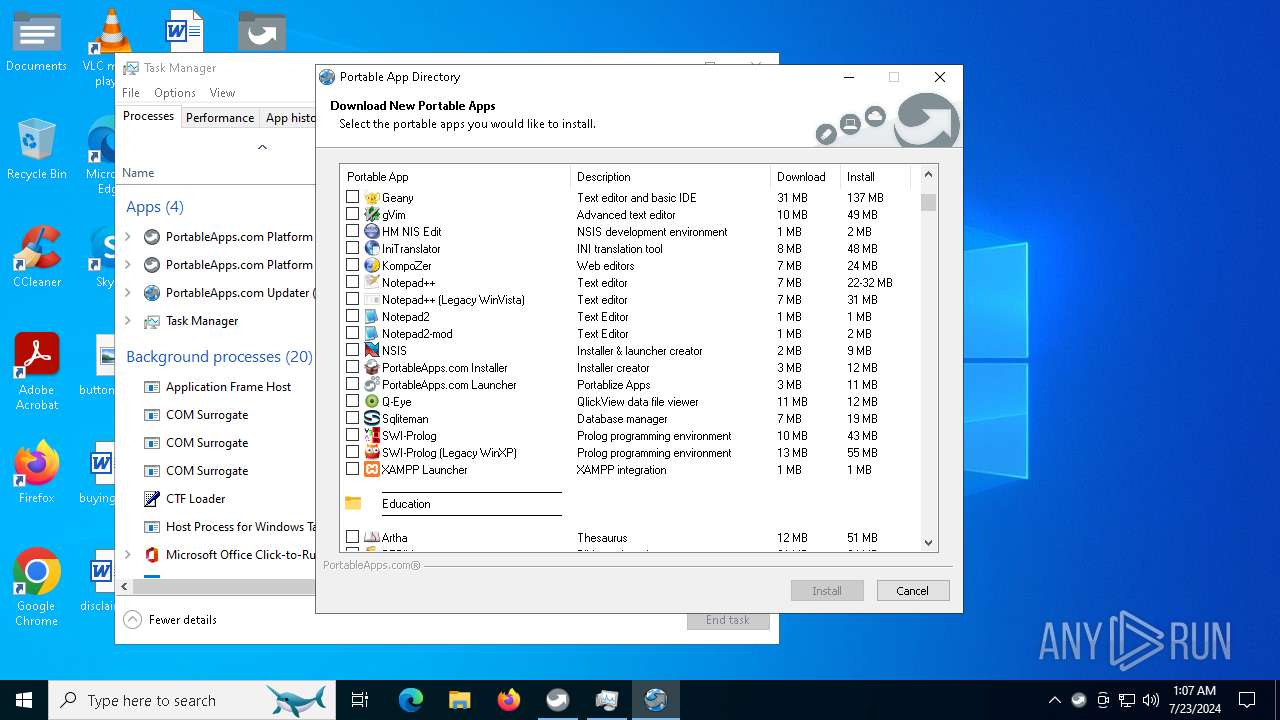Click the Education category folder icon

point(353,504)
